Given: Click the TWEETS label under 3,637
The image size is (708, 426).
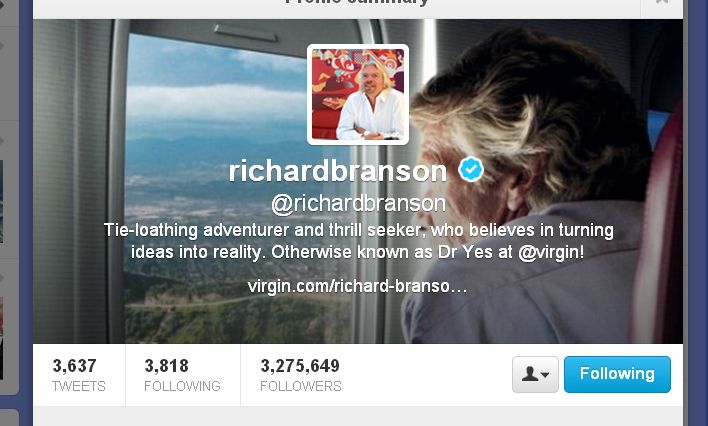Looking at the screenshot, I should [x=79, y=386].
